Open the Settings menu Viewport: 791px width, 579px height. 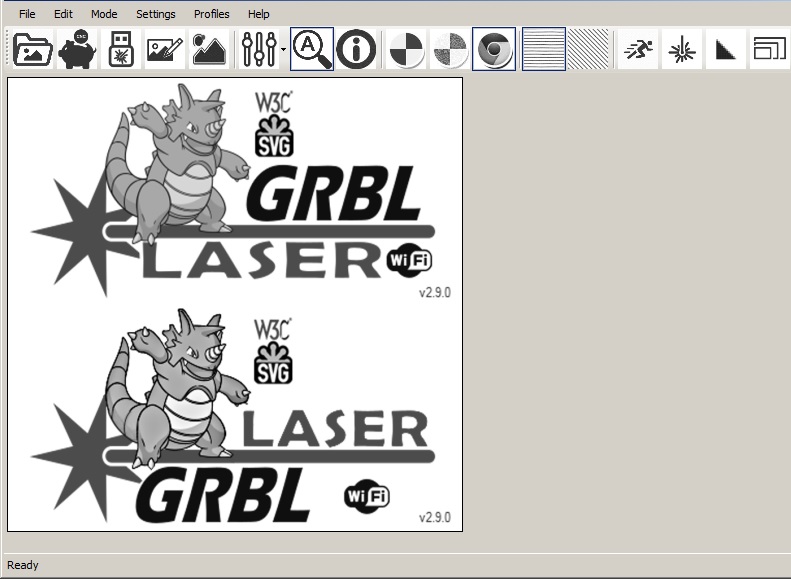155,14
